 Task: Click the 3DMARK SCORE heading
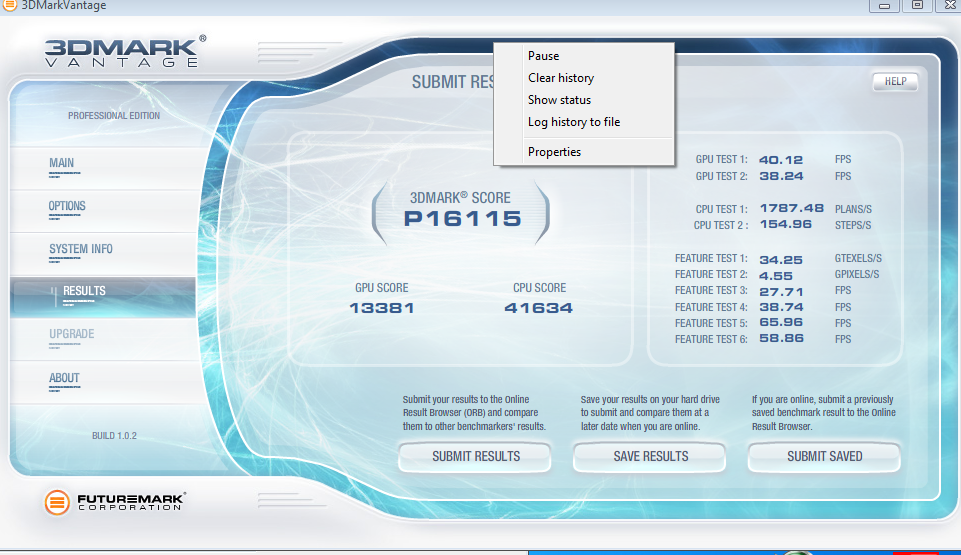[x=460, y=198]
